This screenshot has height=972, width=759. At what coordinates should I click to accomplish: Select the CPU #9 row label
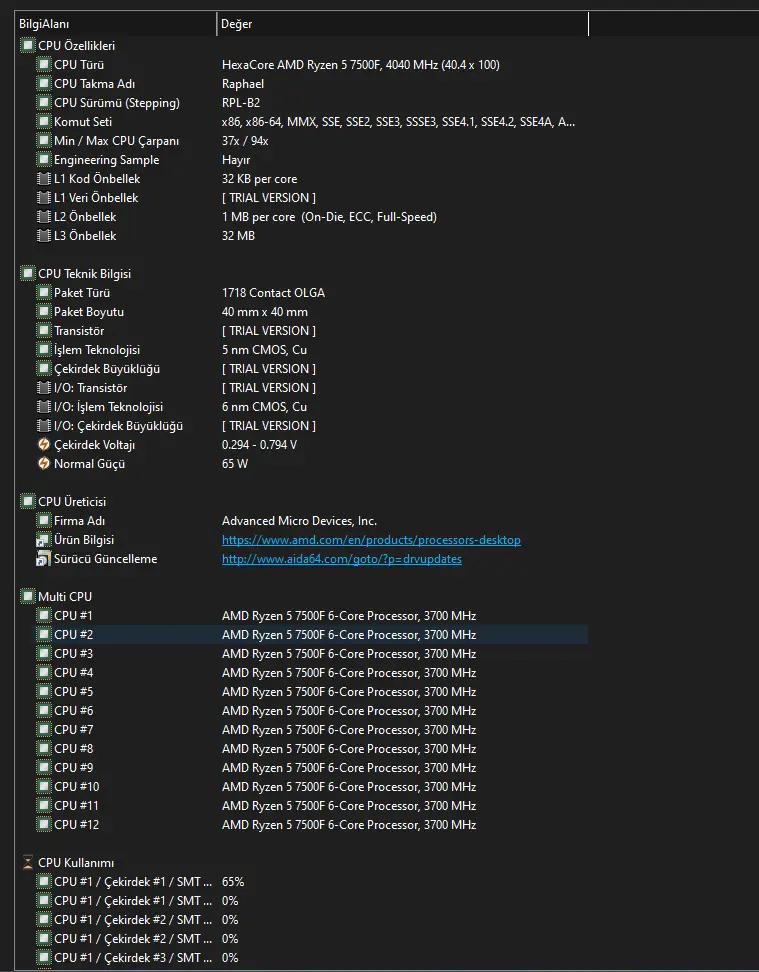(74, 767)
